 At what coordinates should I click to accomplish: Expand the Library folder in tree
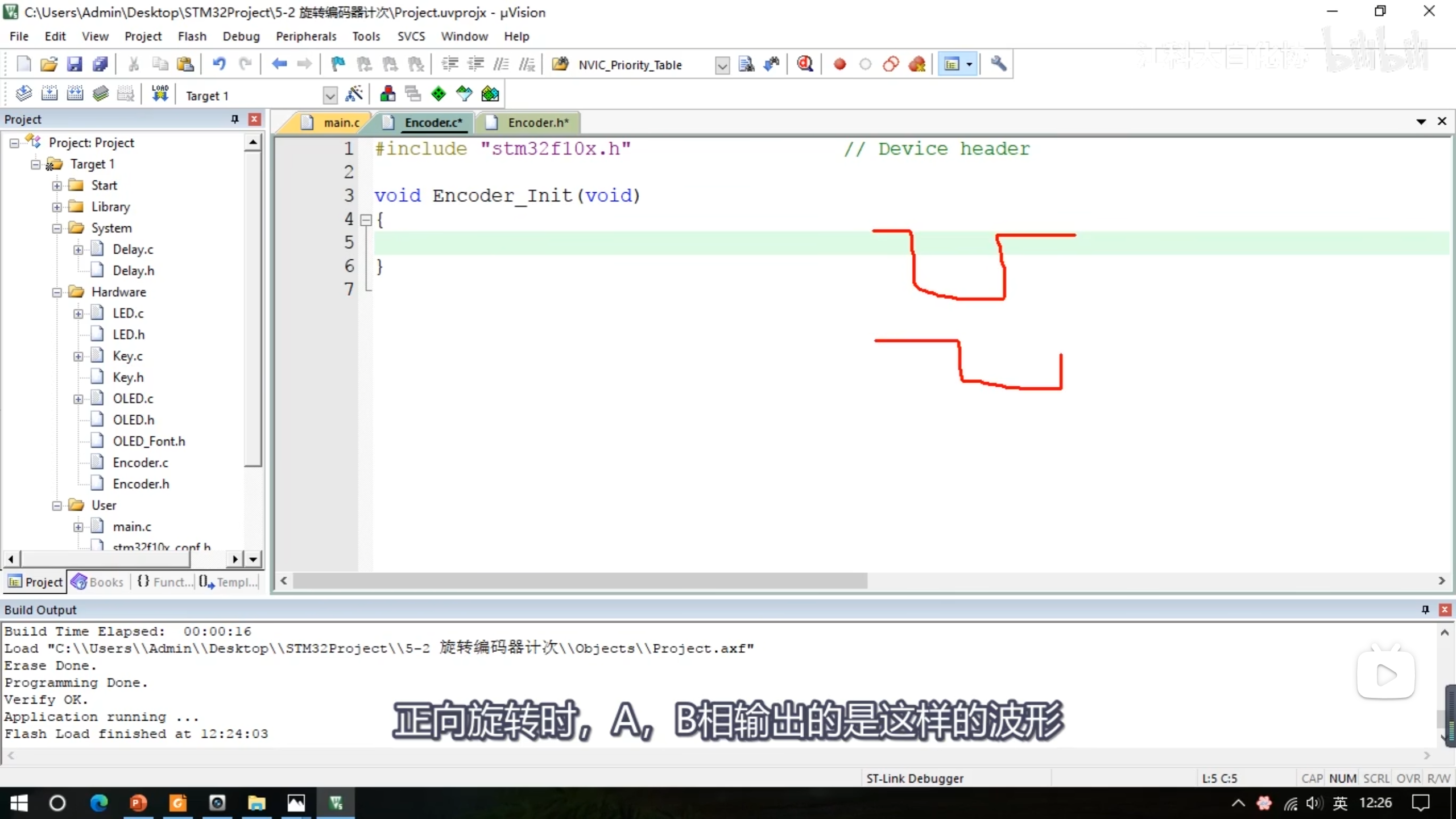tap(57, 207)
